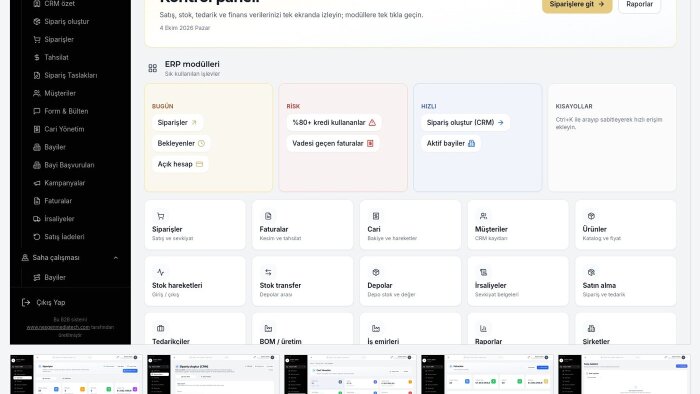Click the Ürünler module box icon

click(591, 216)
